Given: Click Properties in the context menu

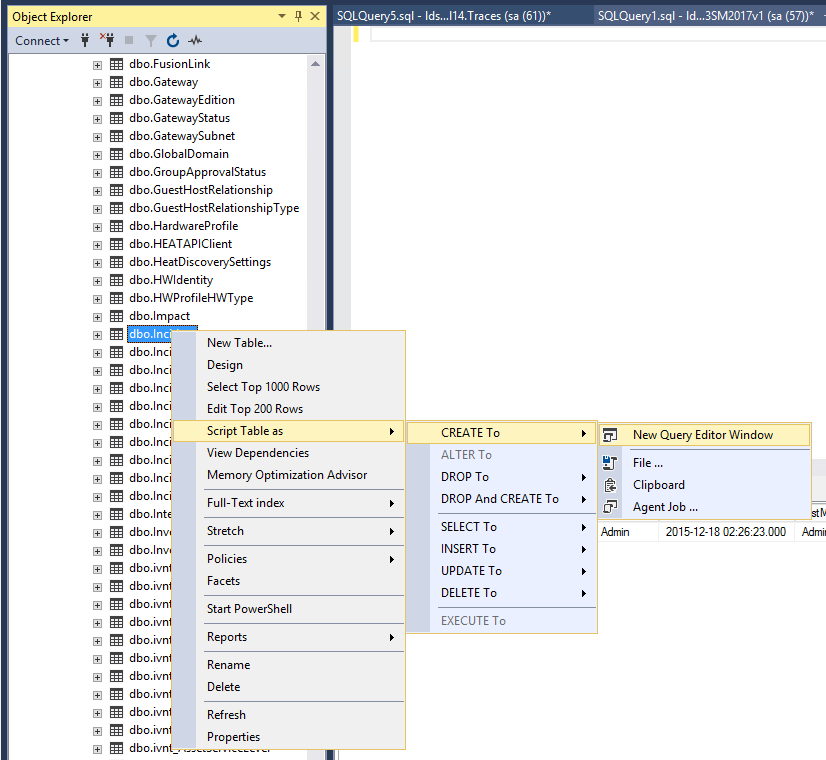Looking at the screenshot, I should 233,737.
